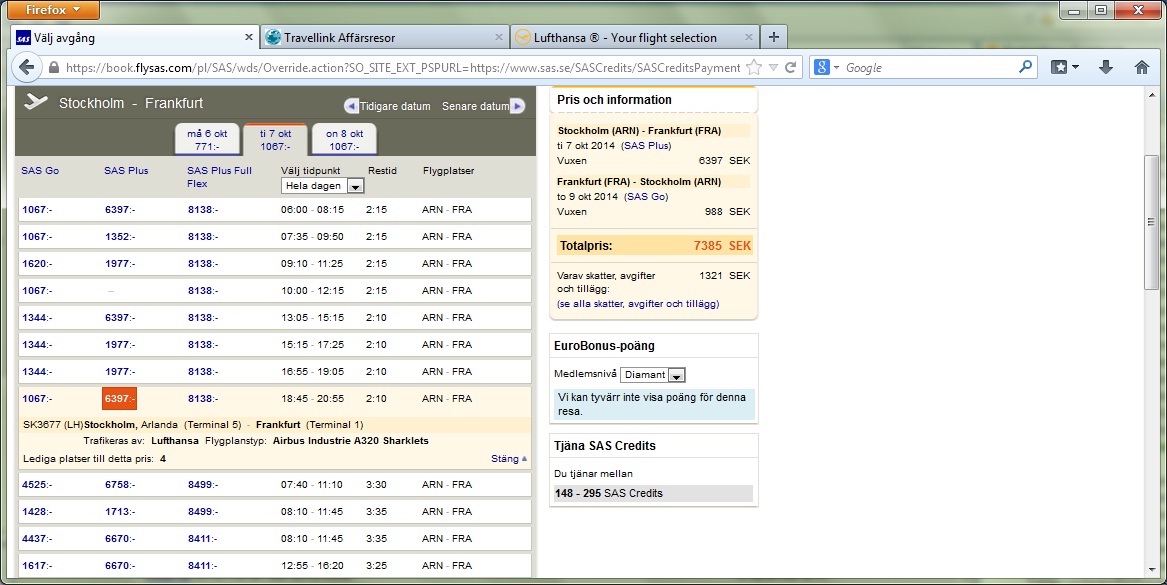Select the Välj avgång tab
The height and width of the screenshot is (585, 1167).
click(135, 37)
